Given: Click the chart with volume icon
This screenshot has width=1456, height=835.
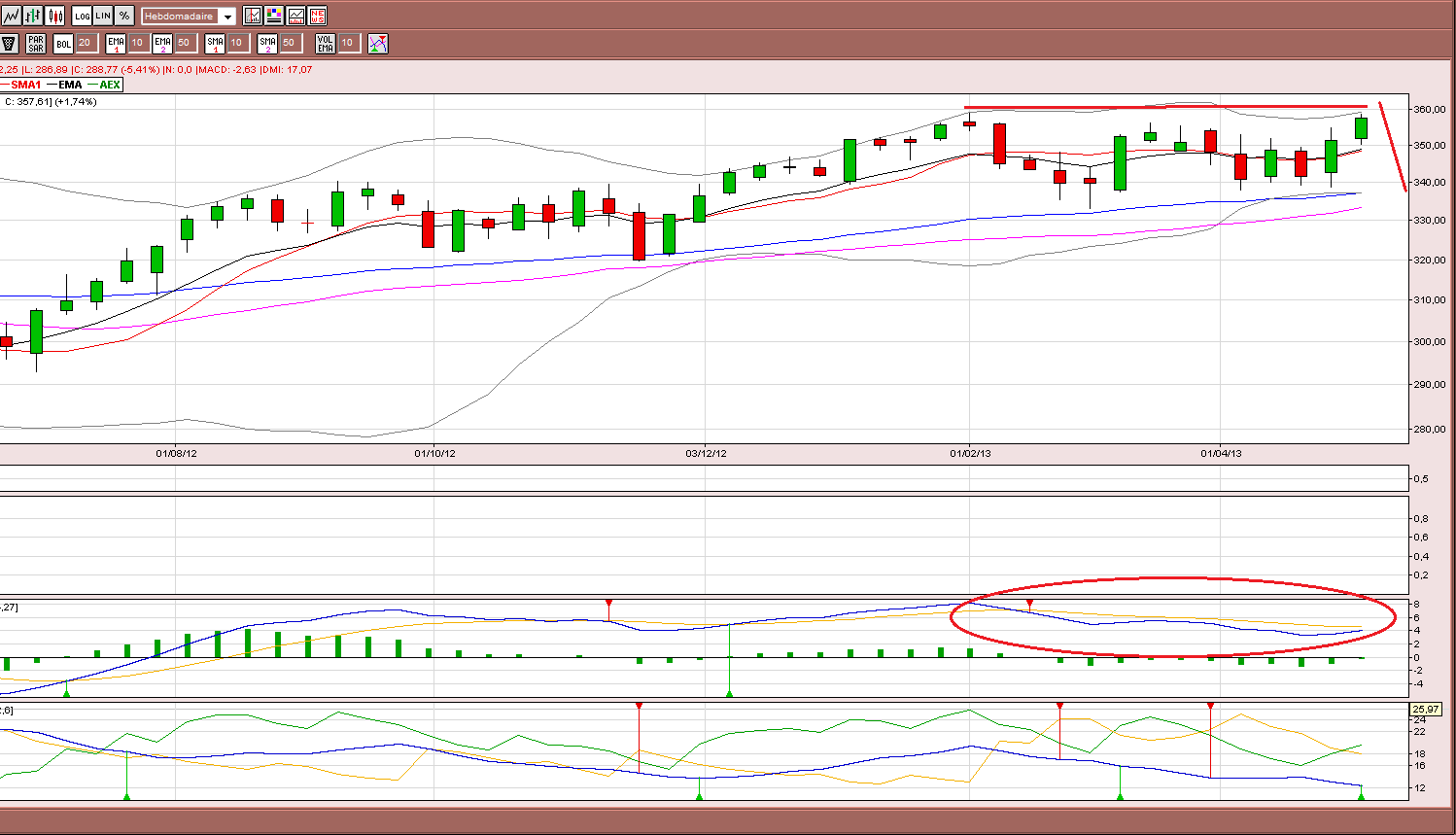Looking at the screenshot, I should click(x=295, y=16).
